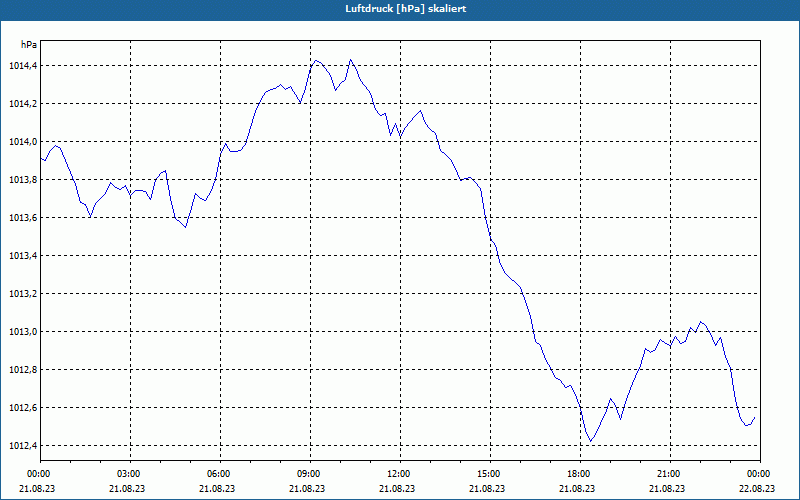800x500 pixels.
Task: Select the 1013,6 axis value
Action: [x=23, y=218]
